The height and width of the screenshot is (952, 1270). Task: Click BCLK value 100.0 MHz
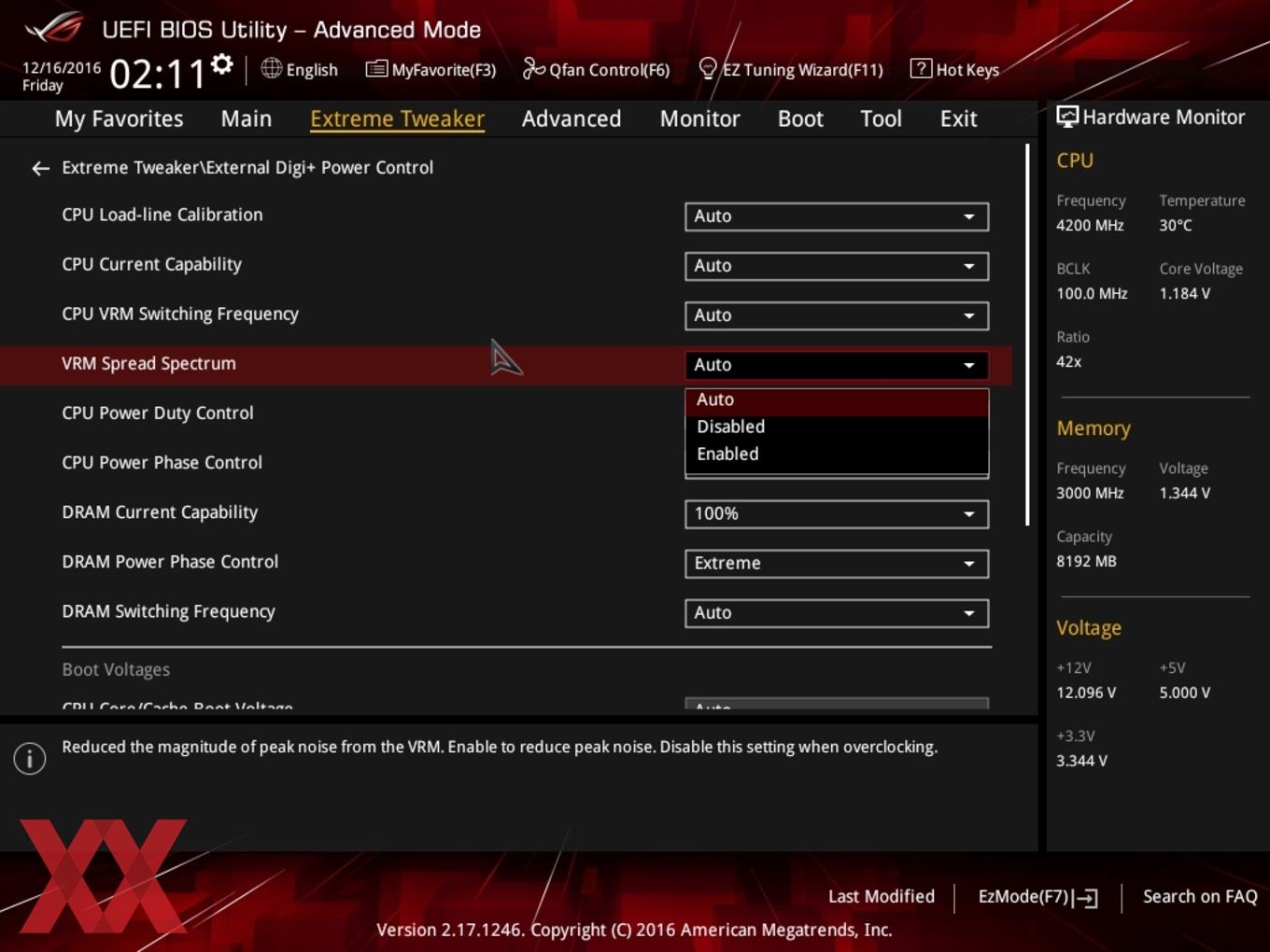[1092, 294]
